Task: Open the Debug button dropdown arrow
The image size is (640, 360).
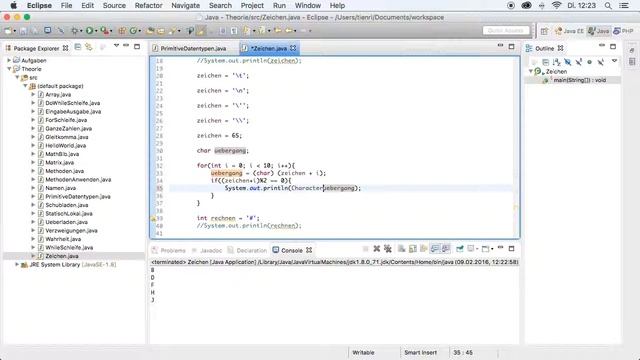Action: click(x=81, y=31)
